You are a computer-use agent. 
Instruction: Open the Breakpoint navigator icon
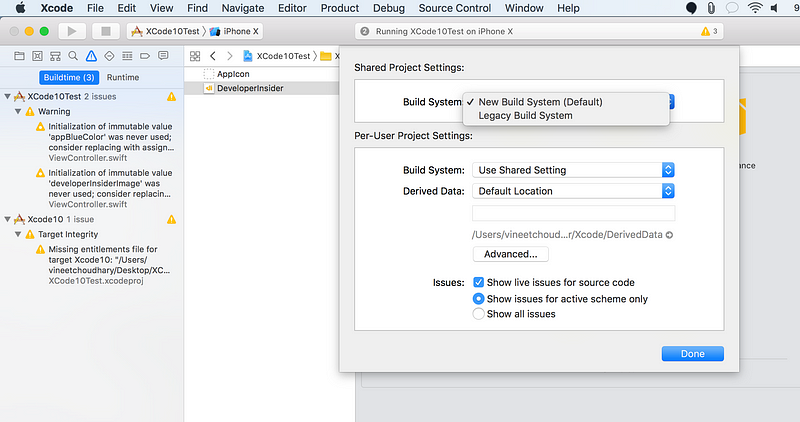[x=145, y=56]
